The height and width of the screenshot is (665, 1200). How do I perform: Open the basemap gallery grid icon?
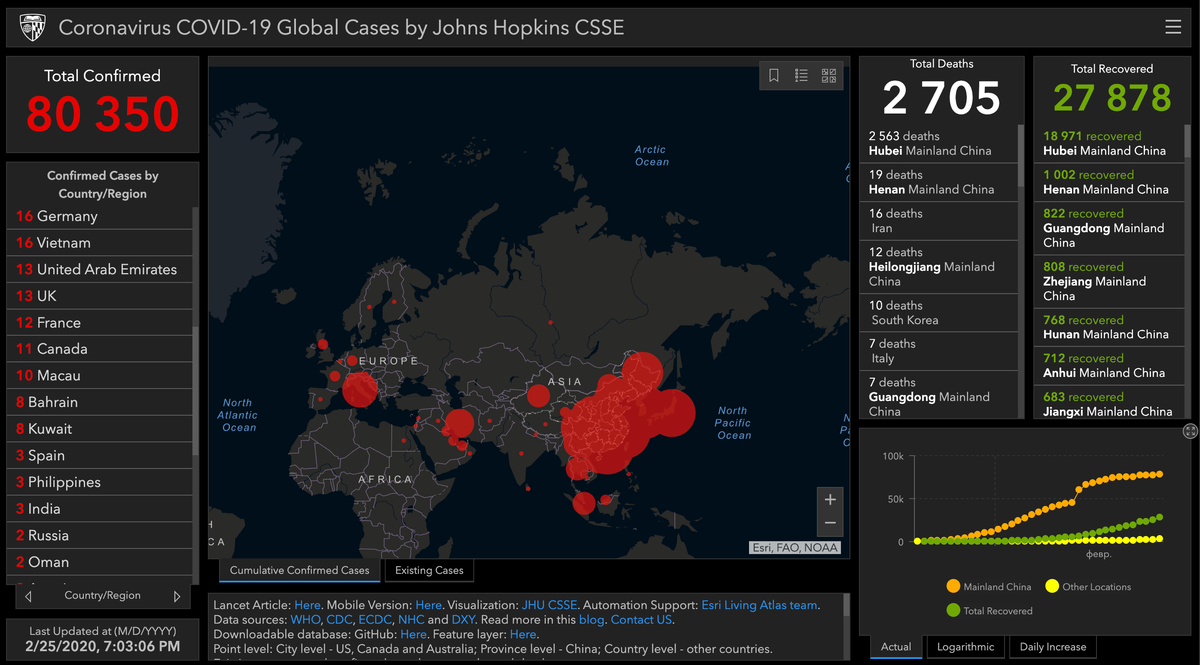[828, 75]
